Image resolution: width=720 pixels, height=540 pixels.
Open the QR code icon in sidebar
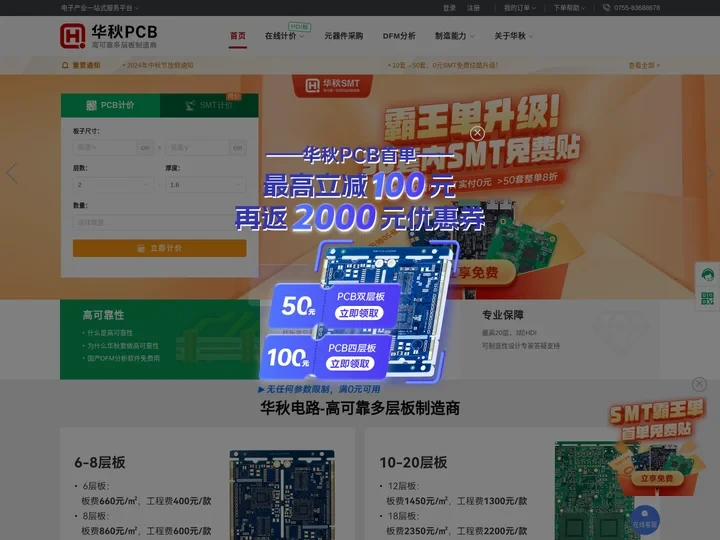click(x=707, y=298)
